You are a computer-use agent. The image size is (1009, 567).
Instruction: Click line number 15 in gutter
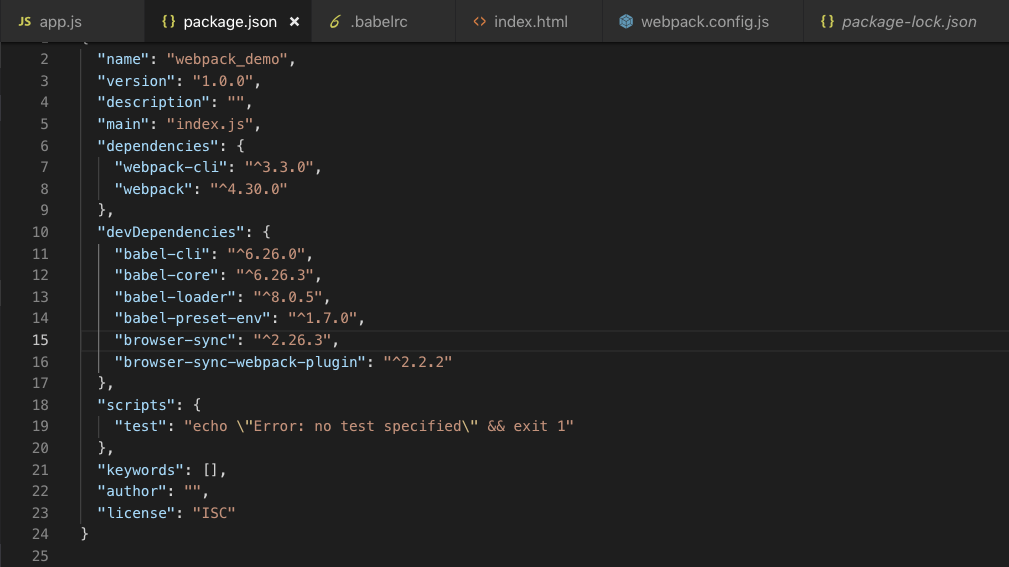40,340
